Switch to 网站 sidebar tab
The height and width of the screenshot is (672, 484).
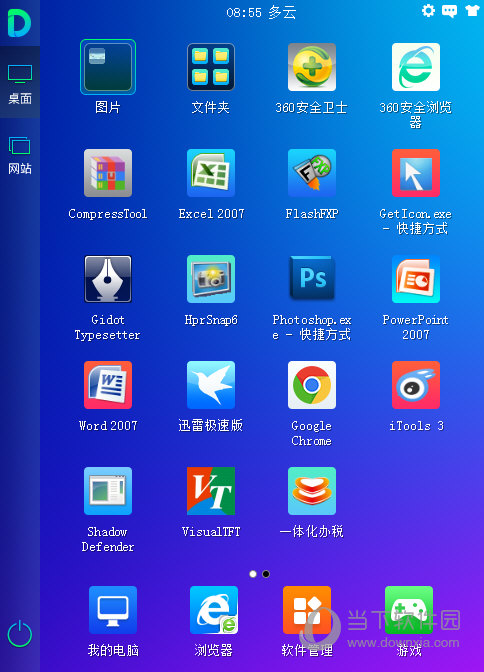tap(20, 156)
